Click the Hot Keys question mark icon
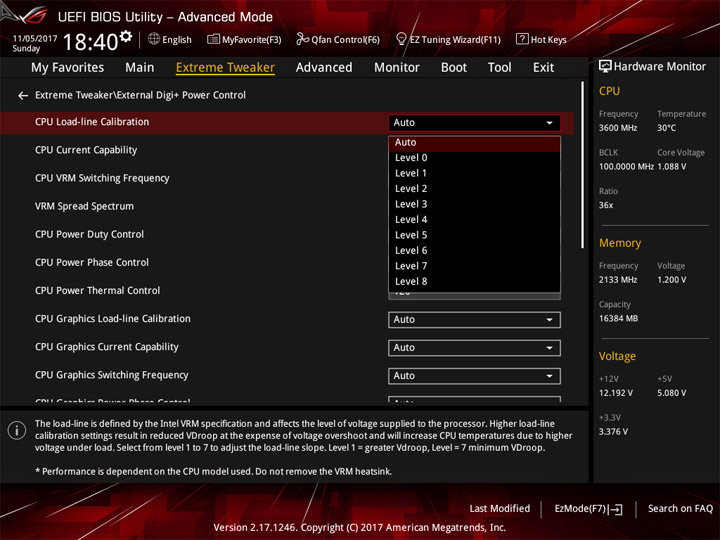Viewport: 720px width, 540px height. 522,39
